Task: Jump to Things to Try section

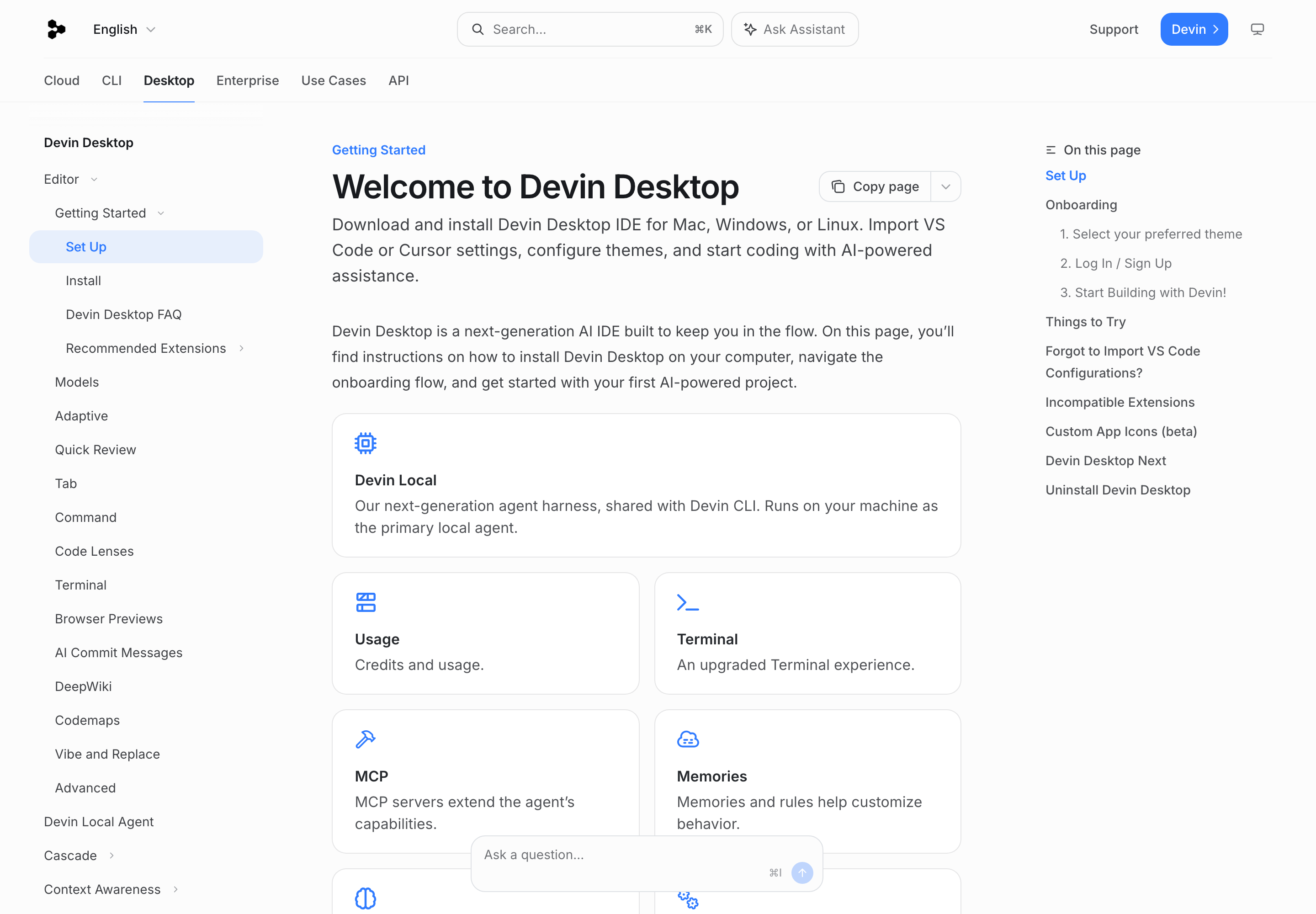Action: (1086, 322)
